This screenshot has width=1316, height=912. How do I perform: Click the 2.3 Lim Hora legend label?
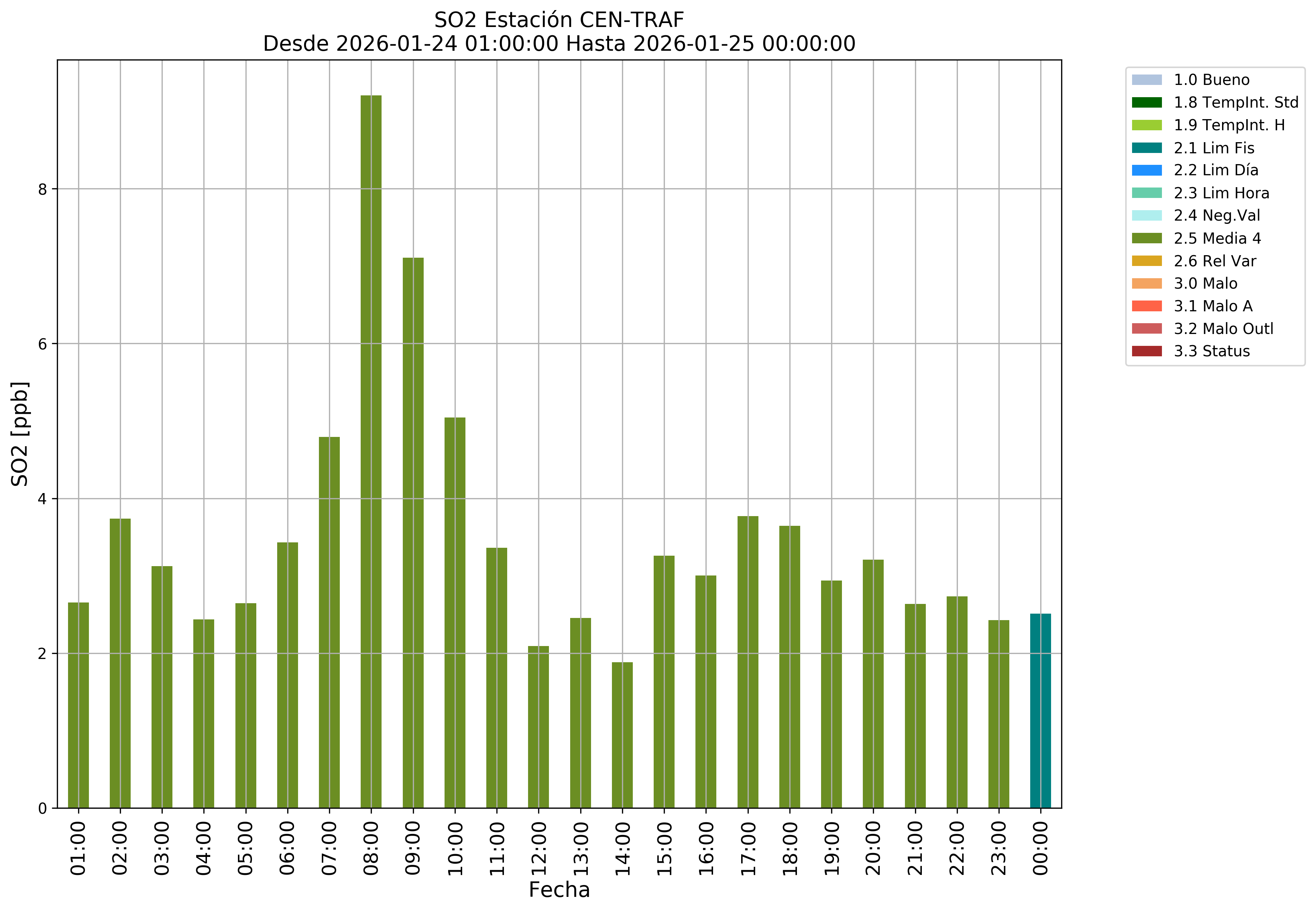point(1221,193)
